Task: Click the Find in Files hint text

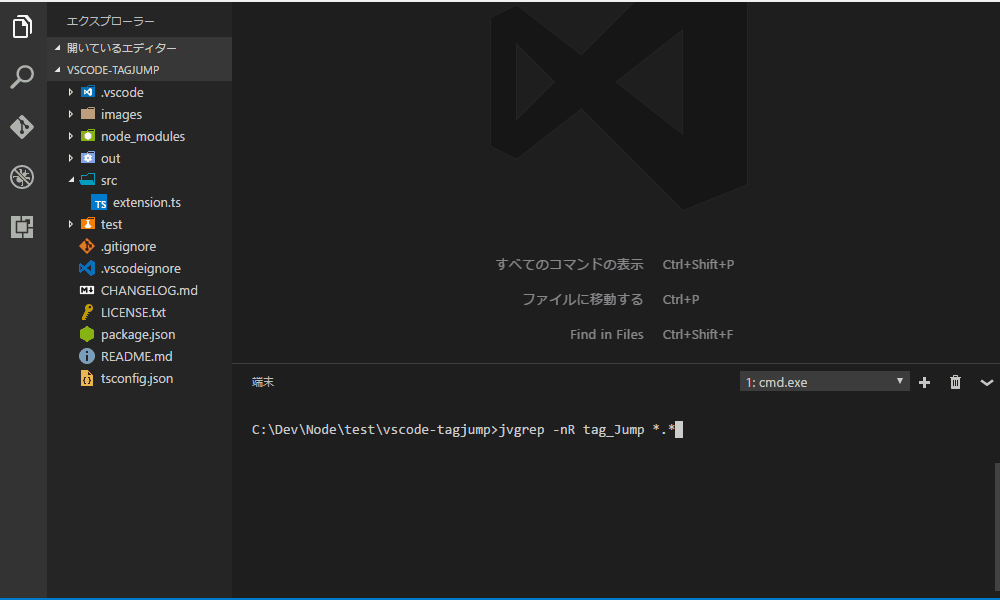Action: pyautogui.click(x=607, y=334)
